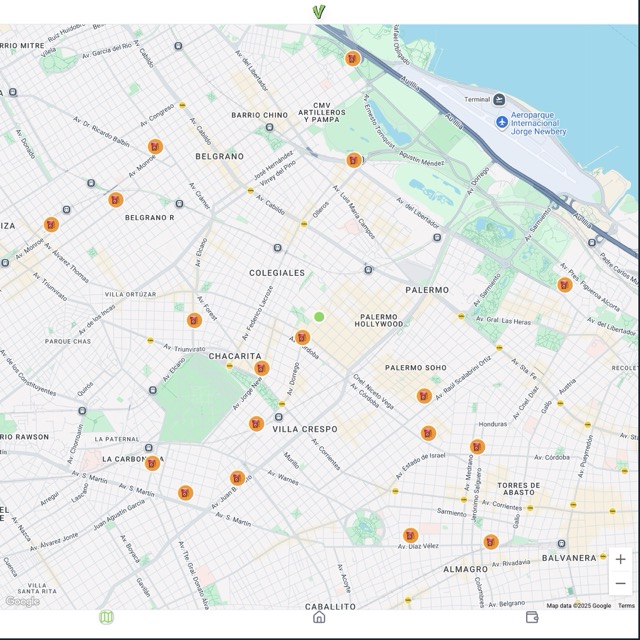Viewport: 640px width, 640px height.
Task: Open the map tab in bottom navigation
Action: 107,617
